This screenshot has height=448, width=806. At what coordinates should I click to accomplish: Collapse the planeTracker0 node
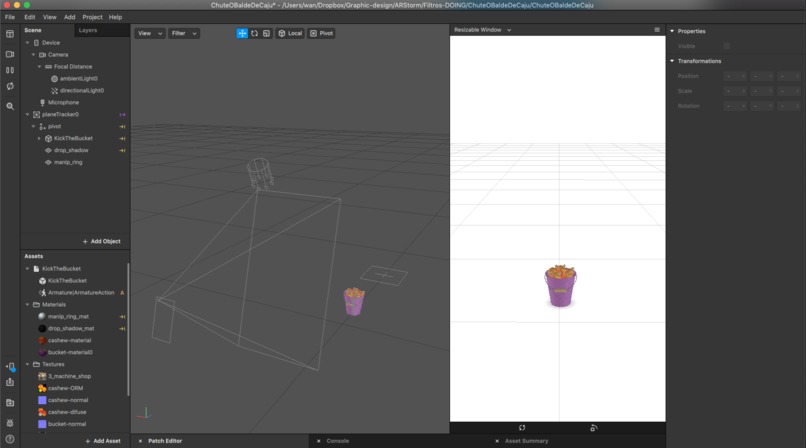point(27,115)
